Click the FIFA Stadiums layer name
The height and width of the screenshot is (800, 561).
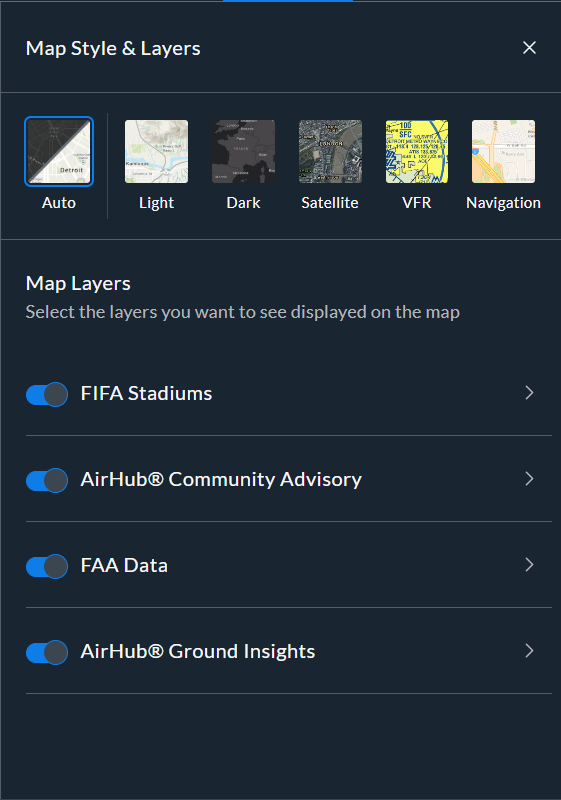coord(146,393)
